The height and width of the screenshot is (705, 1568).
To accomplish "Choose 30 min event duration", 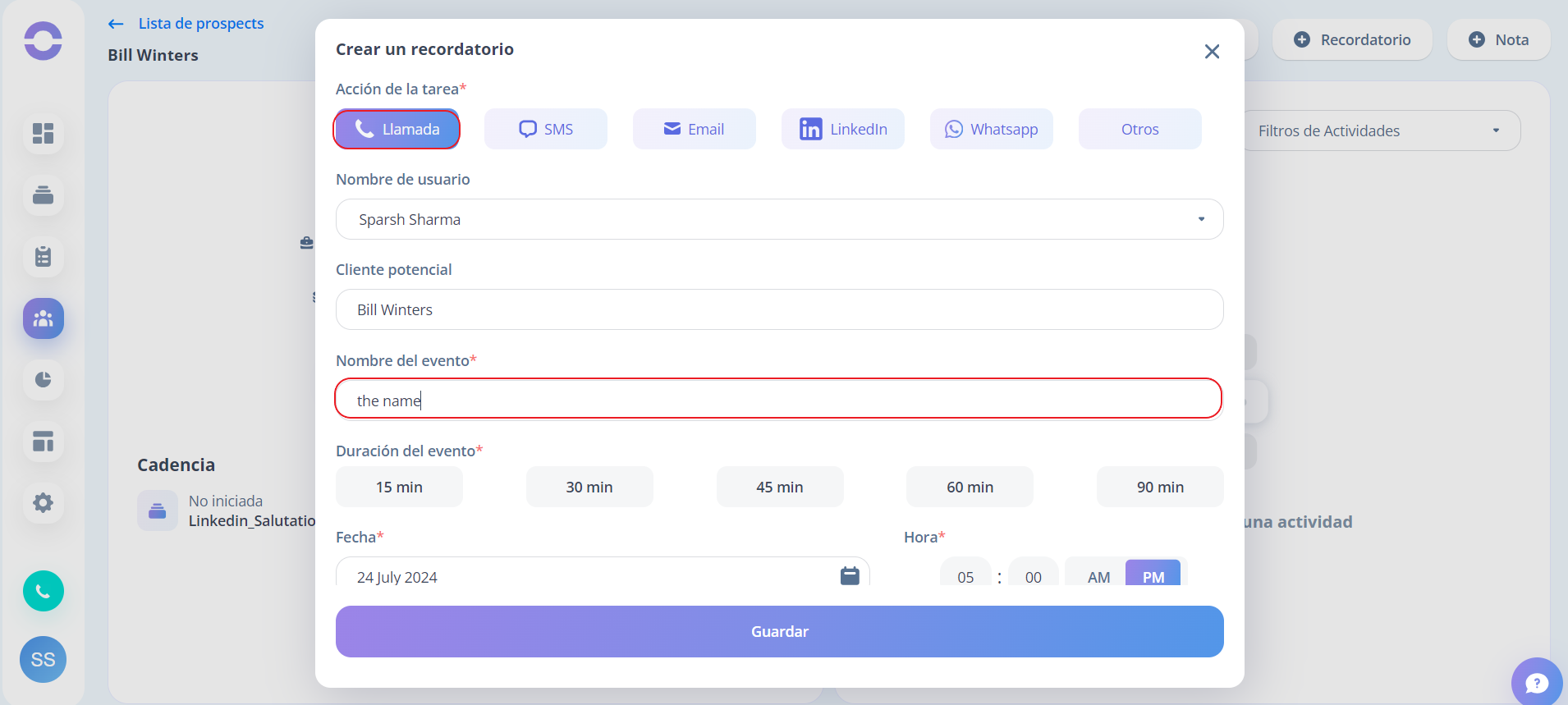I will (589, 487).
